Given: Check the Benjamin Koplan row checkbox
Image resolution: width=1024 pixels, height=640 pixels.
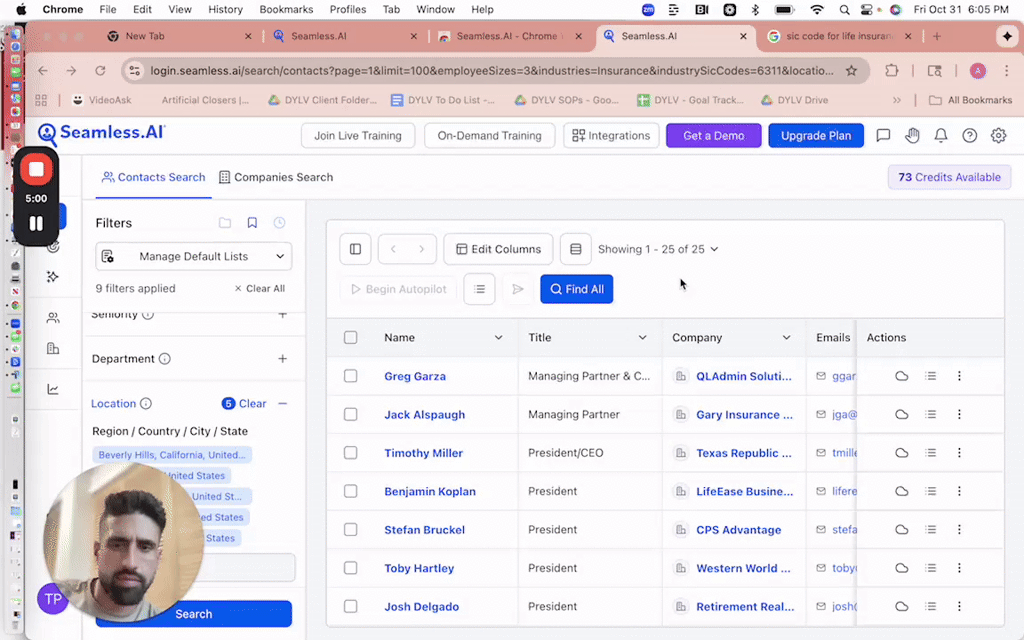Looking at the screenshot, I should click(x=351, y=491).
